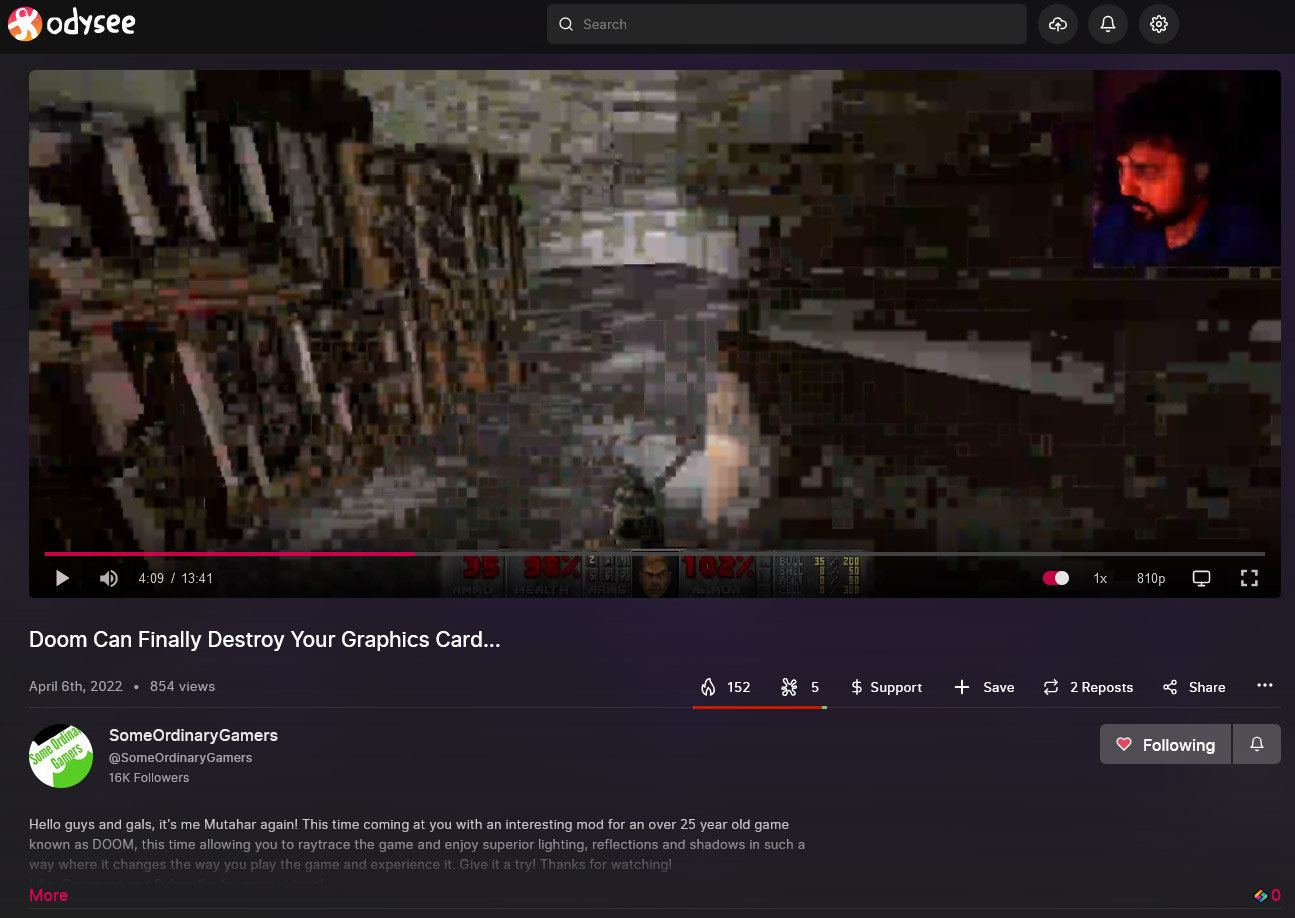Screen dimensions: 1295x918
Task: Click the @SomeOrdinaryGamers handle
Action: pyautogui.click(x=180, y=758)
